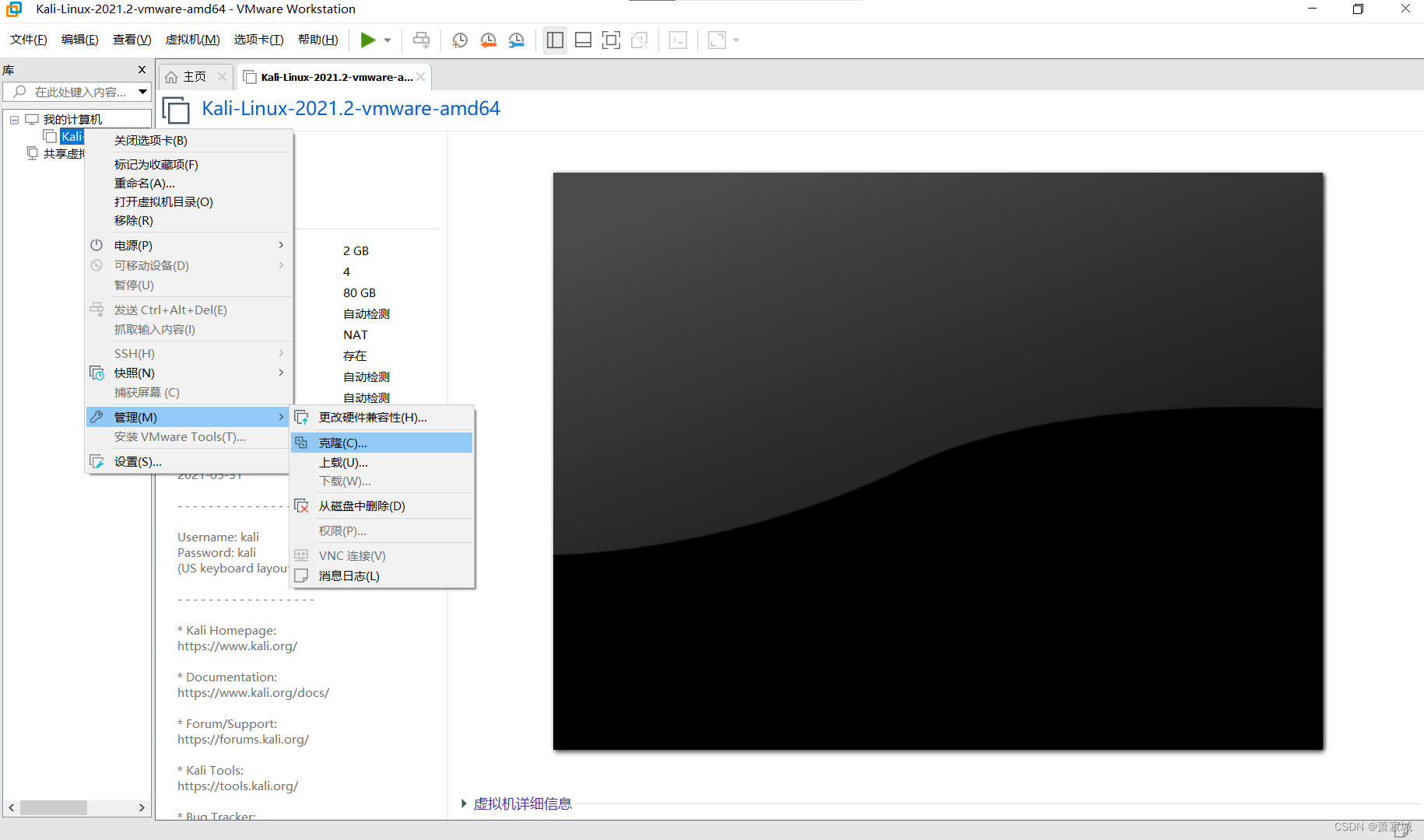Select 克隆(C)... from the manage submenu
Screen dimensions: 1424x840
click(x=382, y=443)
